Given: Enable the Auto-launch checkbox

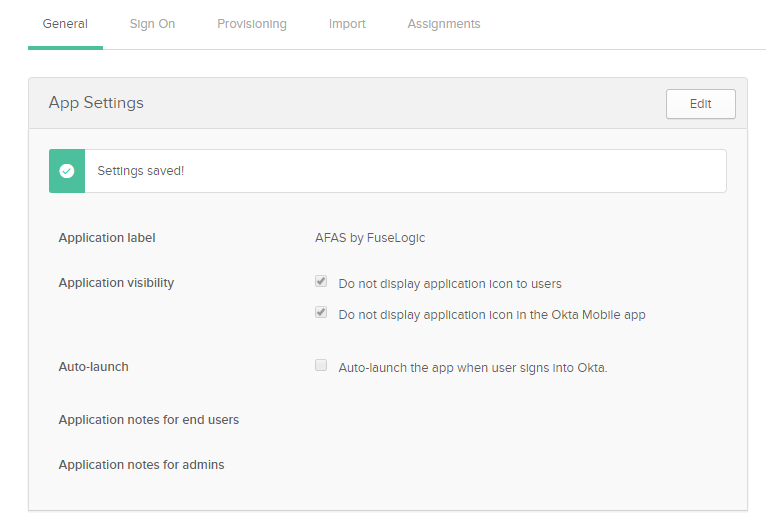Looking at the screenshot, I should tap(321, 365).
